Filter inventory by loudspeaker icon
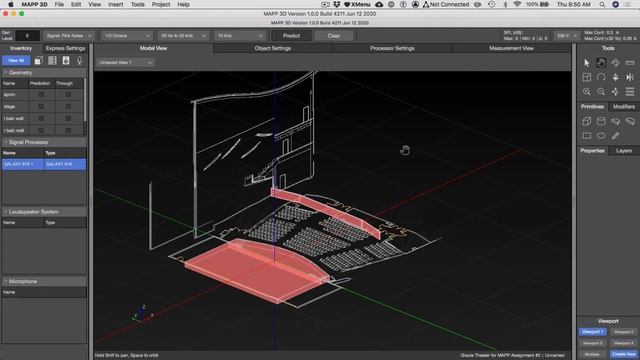The height and width of the screenshot is (360, 640). pyautogui.click(x=66, y=61)
